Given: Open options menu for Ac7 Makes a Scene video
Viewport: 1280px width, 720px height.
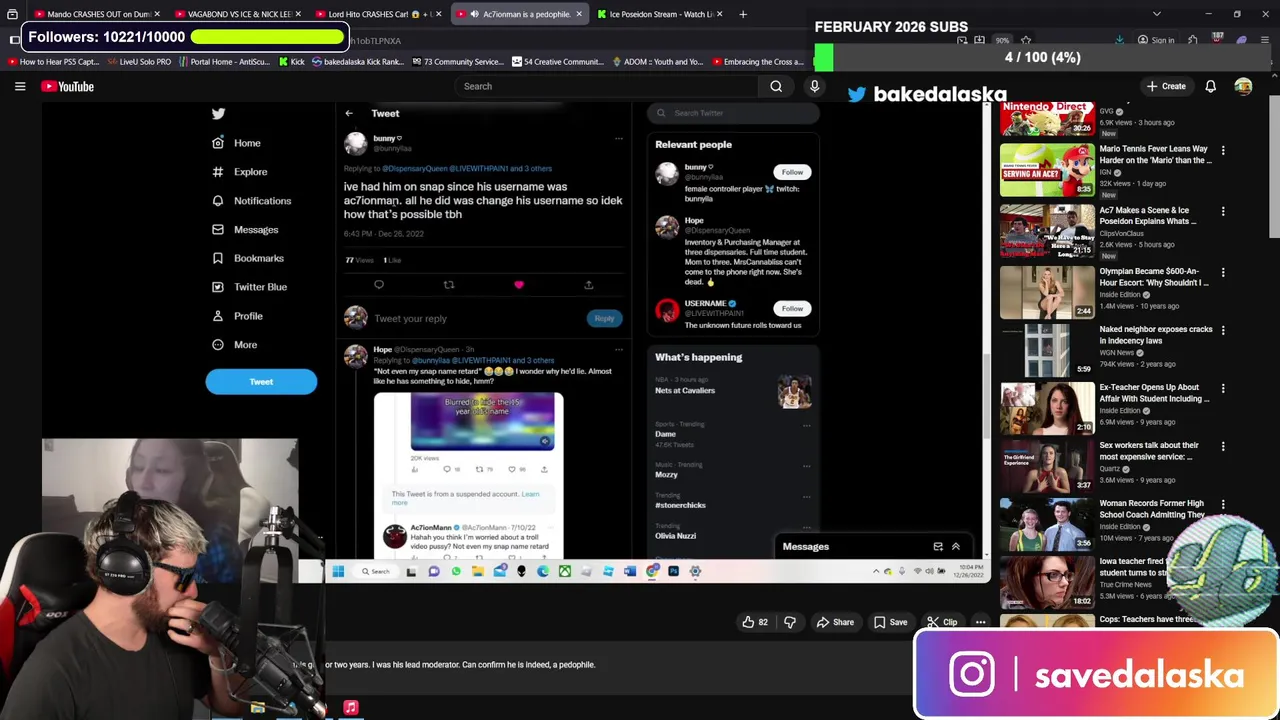Looking at the screenshot, I should tap(1223, 212).
